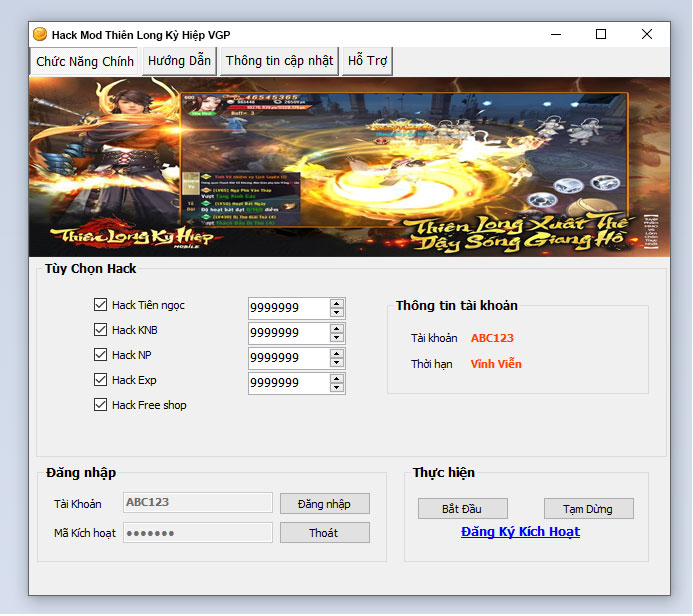Increase the Hack Tiên ngọc value with up arrow
Viewport: 693px width, 616px height.
click(x=337, y=304)
